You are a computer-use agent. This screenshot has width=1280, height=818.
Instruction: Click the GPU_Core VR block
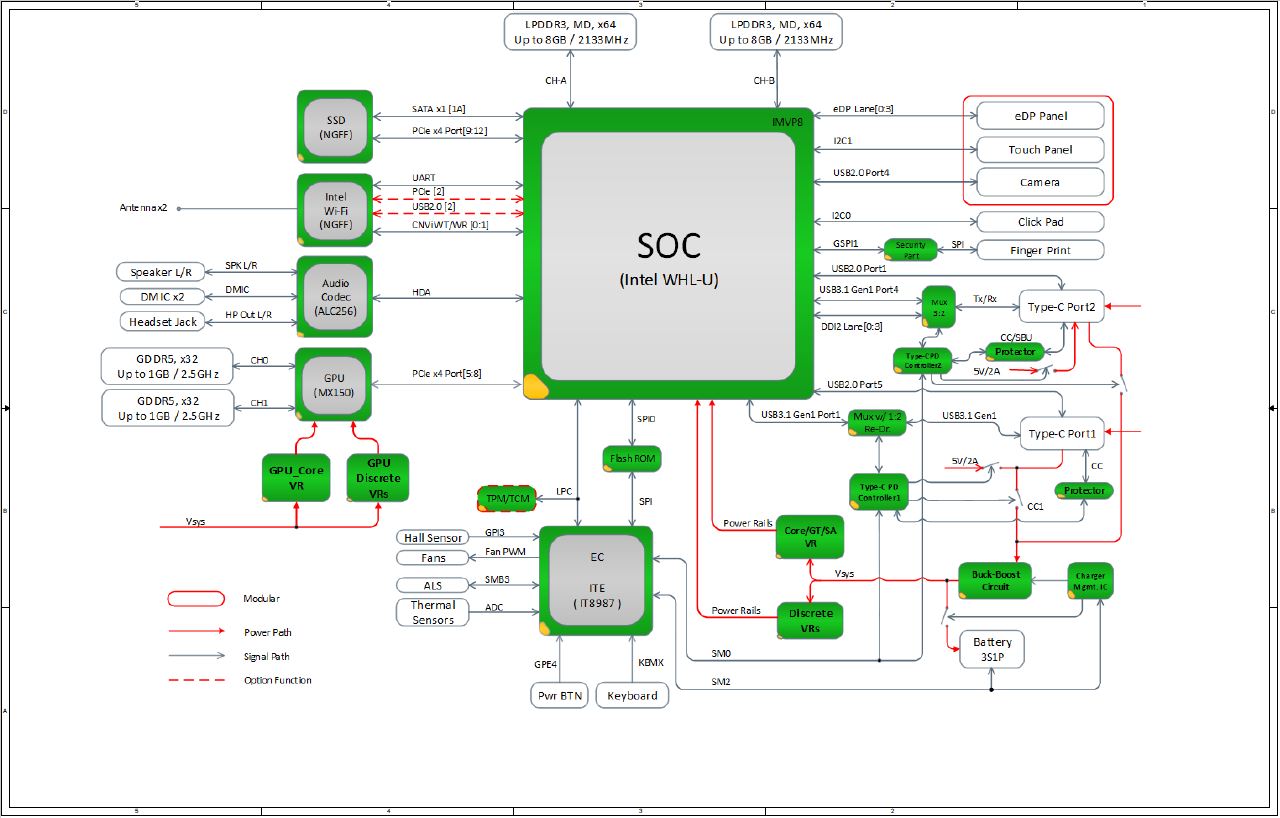(296, 477)
